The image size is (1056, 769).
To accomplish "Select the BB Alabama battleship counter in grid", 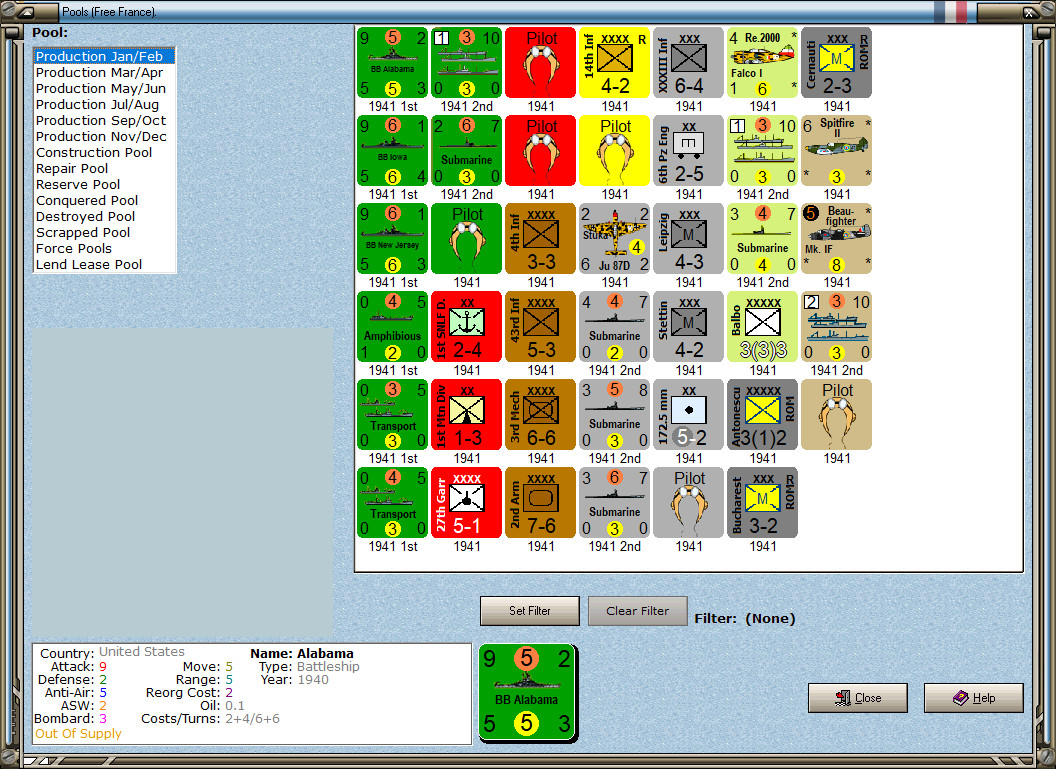I will tap(393, 63).
